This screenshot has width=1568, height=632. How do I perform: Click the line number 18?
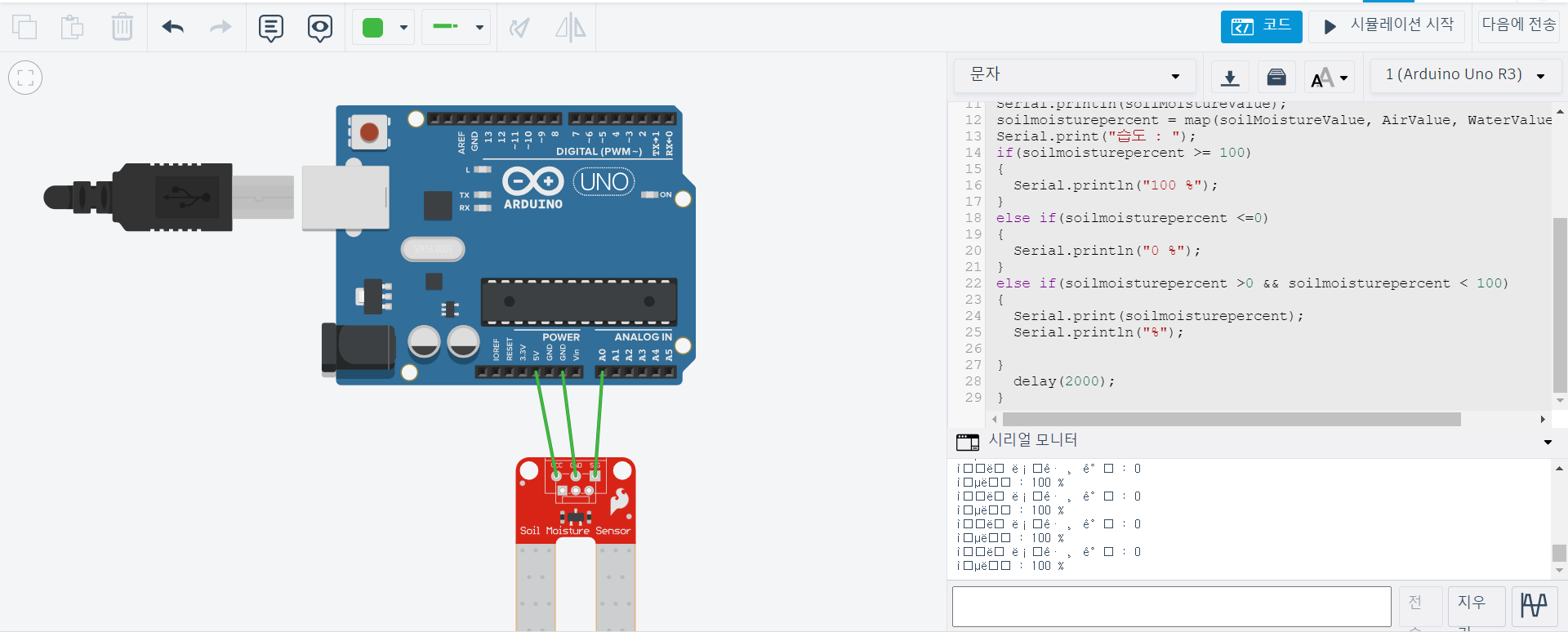coord(973,218)
